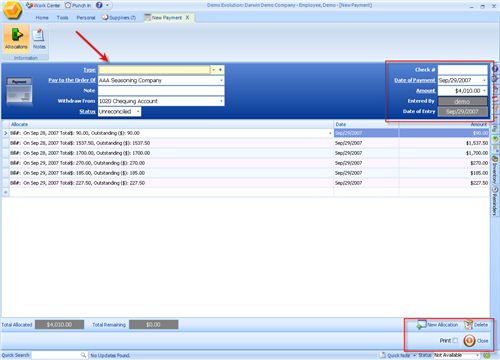Switch to the Home tab
The image size is (500, 360).
pos(42,18)
